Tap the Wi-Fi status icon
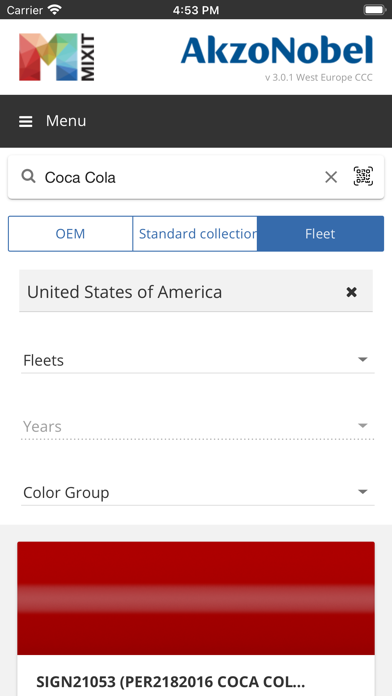Screen dimensions: 392x696 tap(55, 9)
